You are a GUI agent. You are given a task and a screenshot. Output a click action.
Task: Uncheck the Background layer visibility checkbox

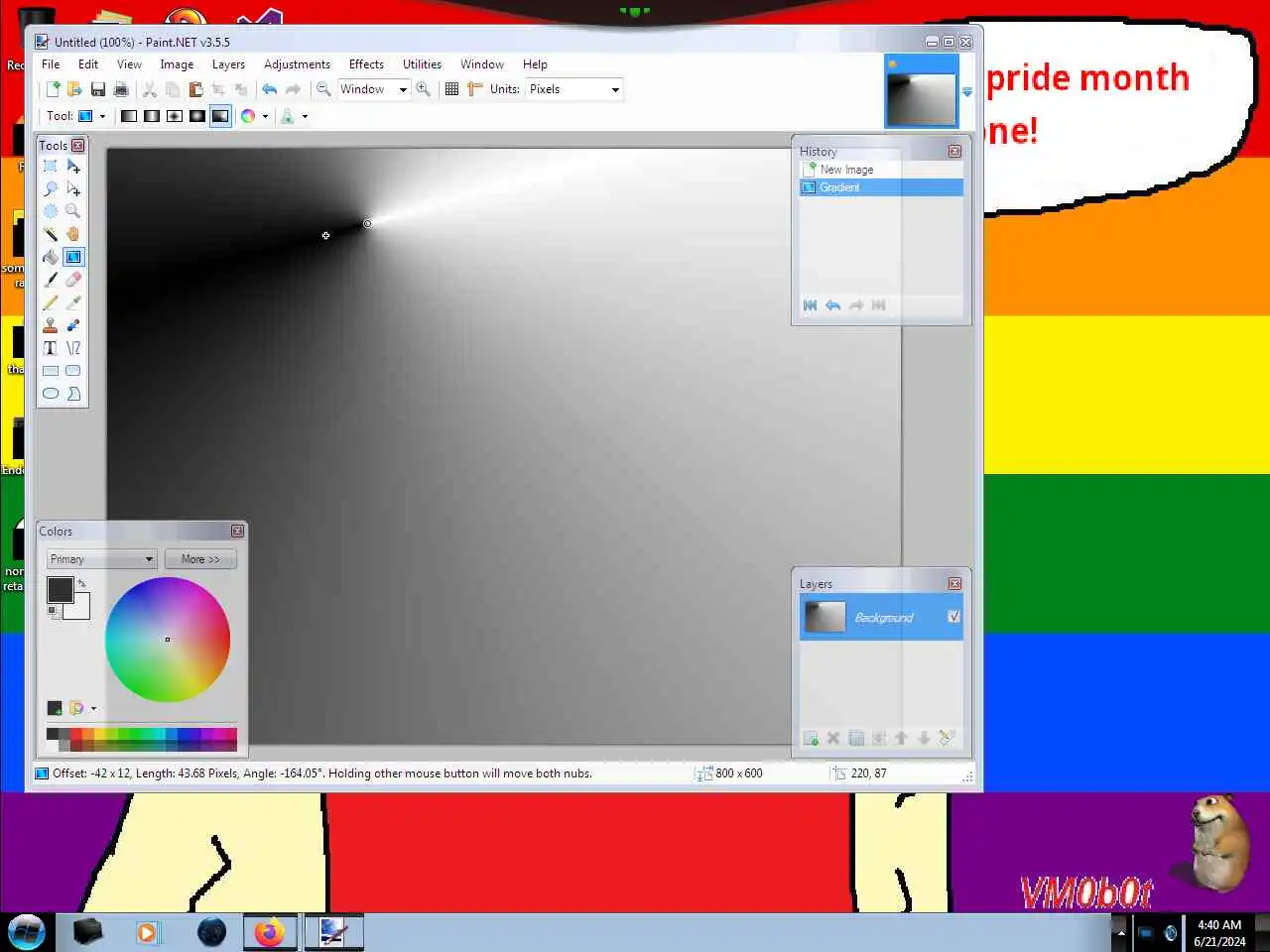953,617
